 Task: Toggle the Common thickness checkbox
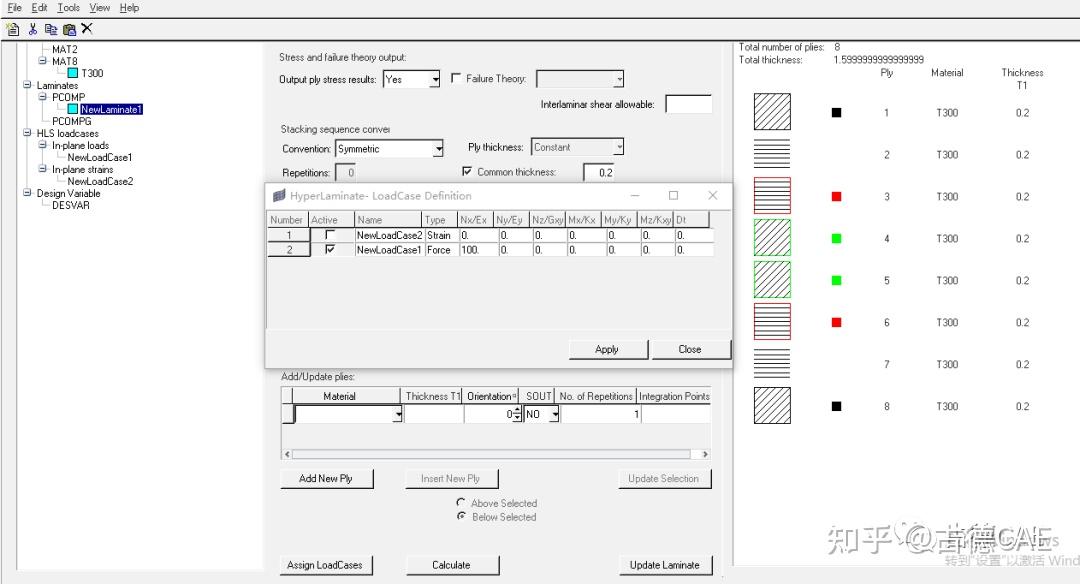click(x=467, y=171)
